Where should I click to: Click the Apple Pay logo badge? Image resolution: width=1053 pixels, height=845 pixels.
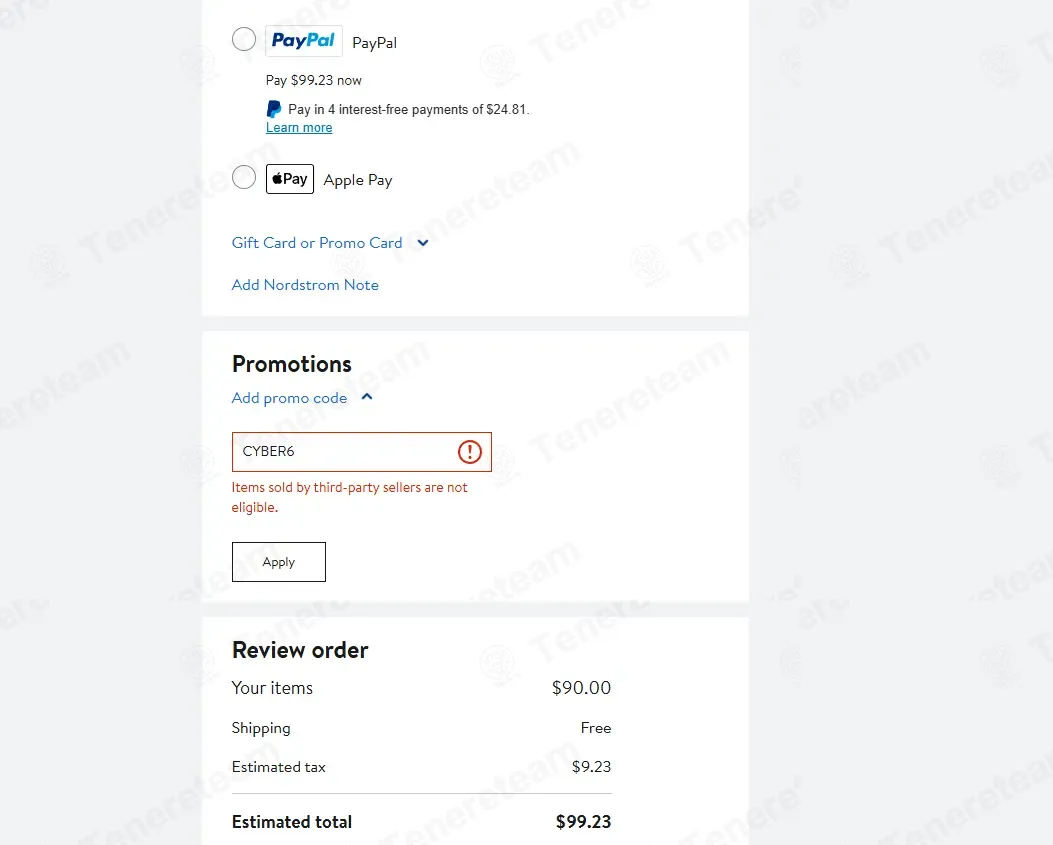pyautogui.click(x=289, y=179)
